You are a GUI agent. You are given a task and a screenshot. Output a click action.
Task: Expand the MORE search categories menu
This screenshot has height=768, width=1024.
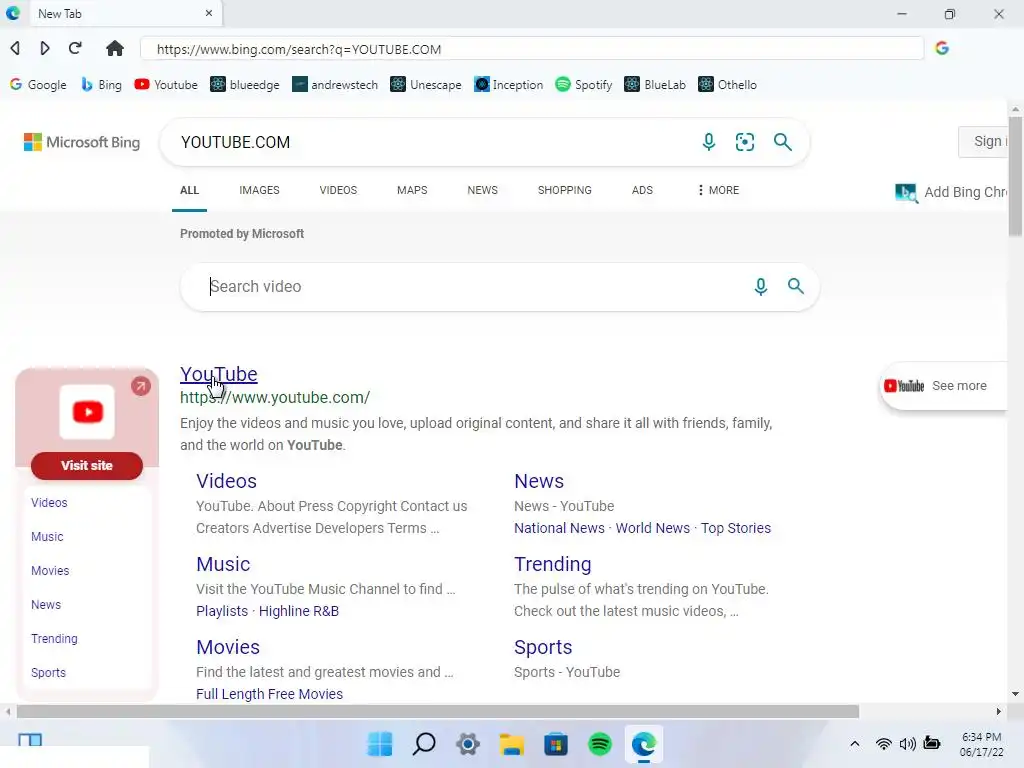pos(718,190)
